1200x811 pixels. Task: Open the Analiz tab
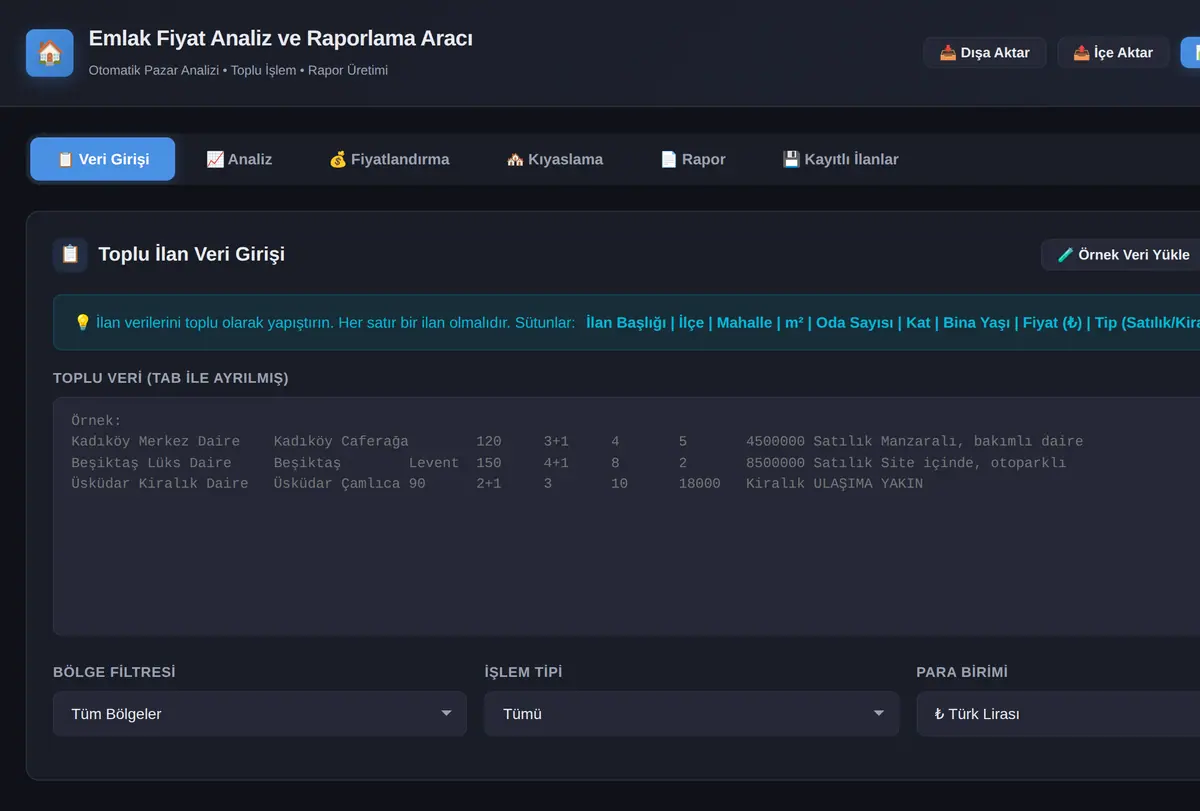[x=239, y=159]
